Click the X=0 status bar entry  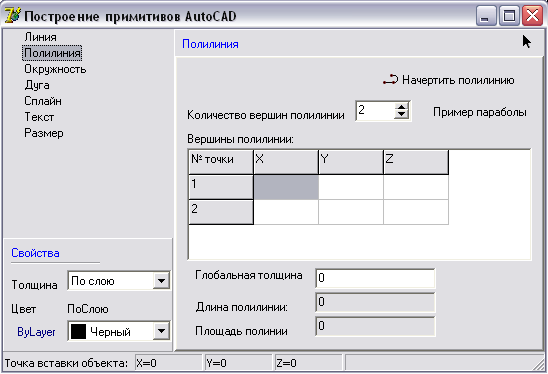[x=168, y=363]
